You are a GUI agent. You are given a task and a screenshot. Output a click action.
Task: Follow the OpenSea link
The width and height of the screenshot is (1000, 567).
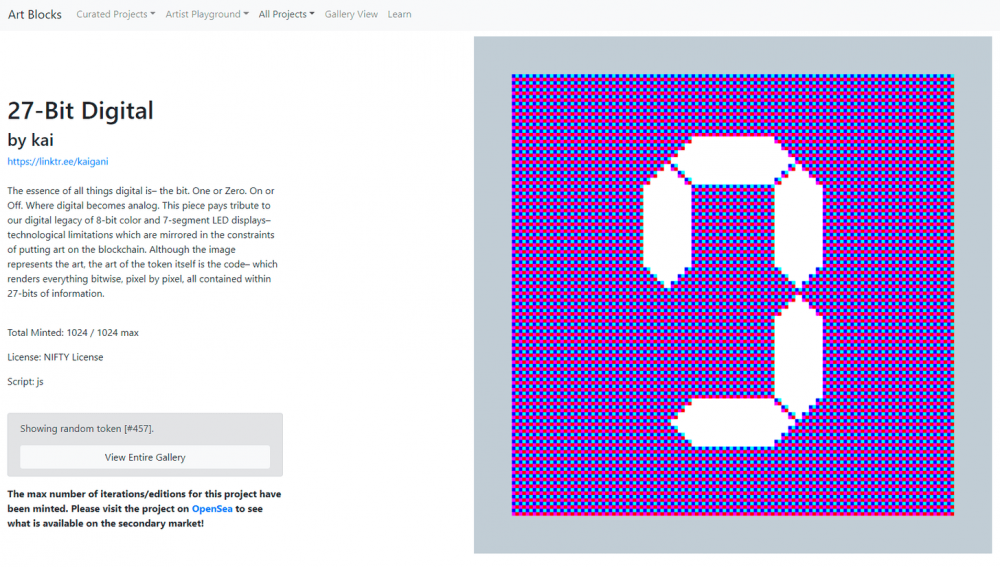pyautogui.click(x=212, y=509)
